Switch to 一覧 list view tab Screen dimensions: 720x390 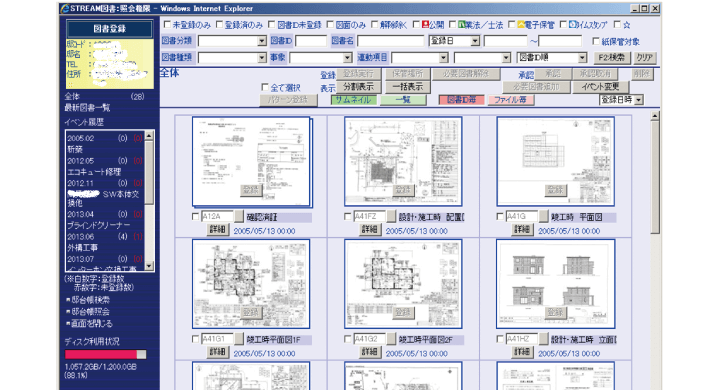(403, 100)
